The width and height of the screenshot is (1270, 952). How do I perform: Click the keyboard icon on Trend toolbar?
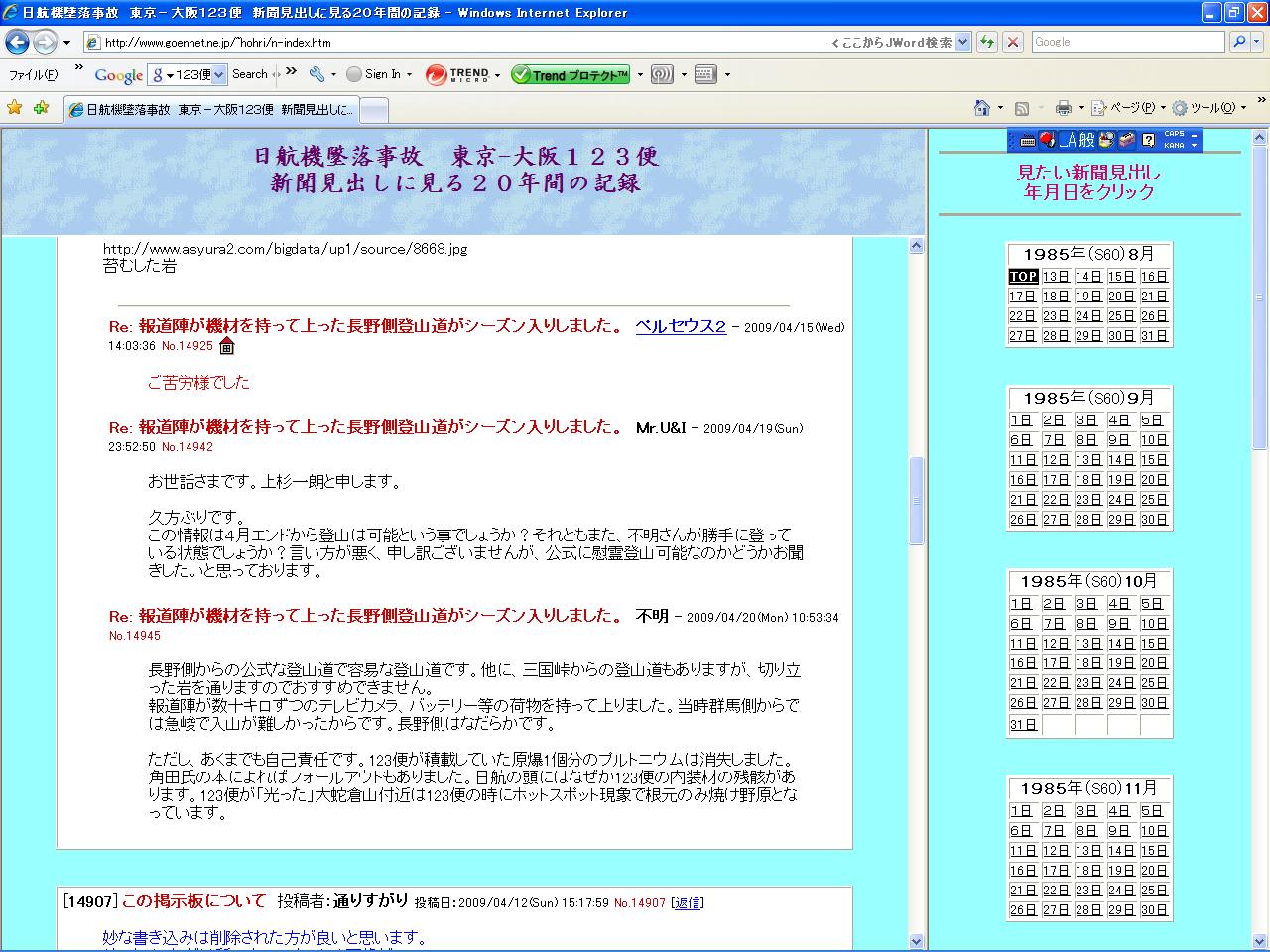705,74
